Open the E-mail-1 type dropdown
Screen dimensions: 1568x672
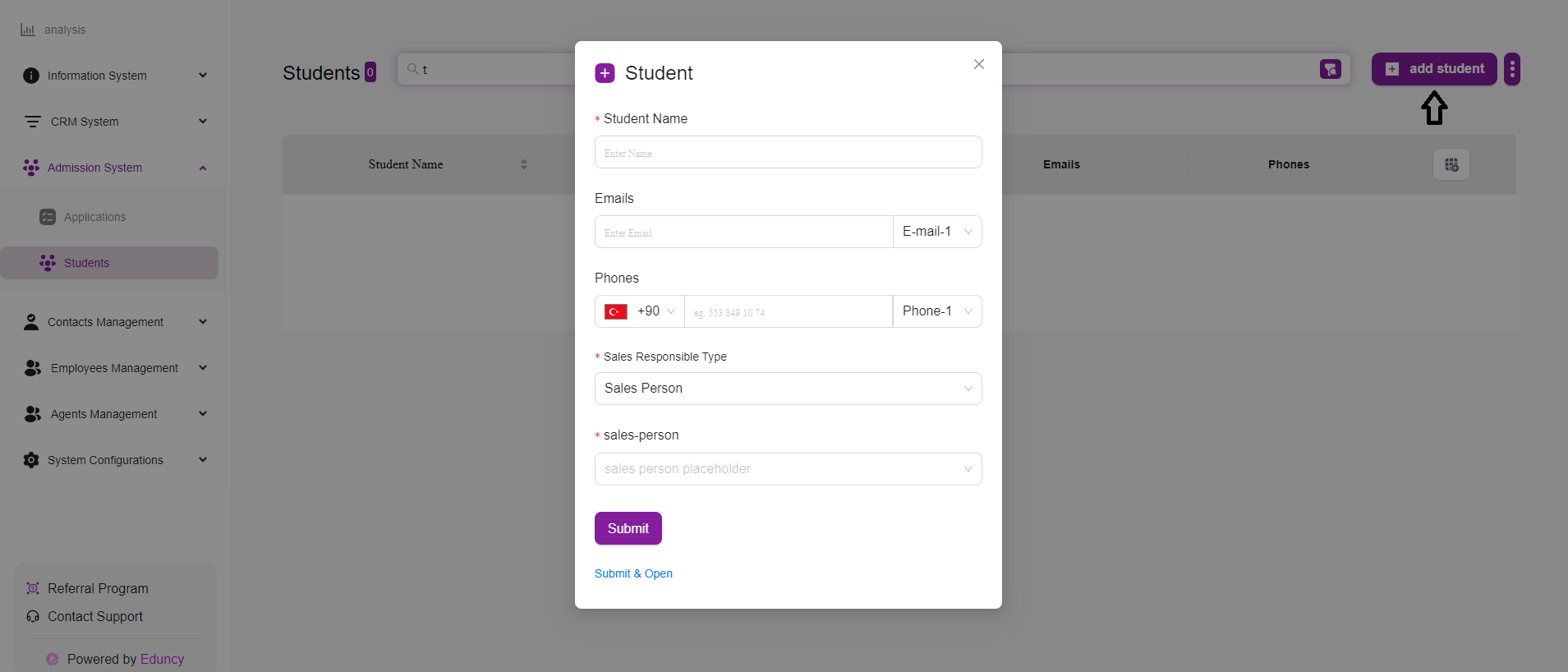pyautogui.click(x=936, y=232)
